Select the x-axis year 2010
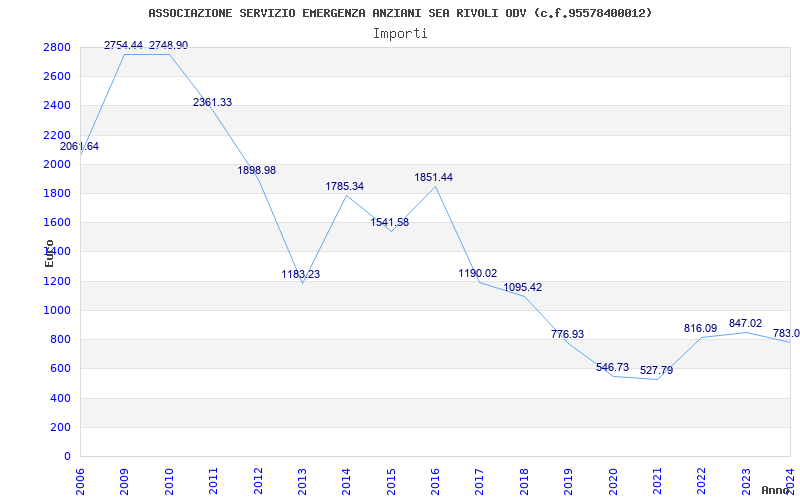Image resolution: width=800 pixels, height=500 pixels. tap(169, 481)
